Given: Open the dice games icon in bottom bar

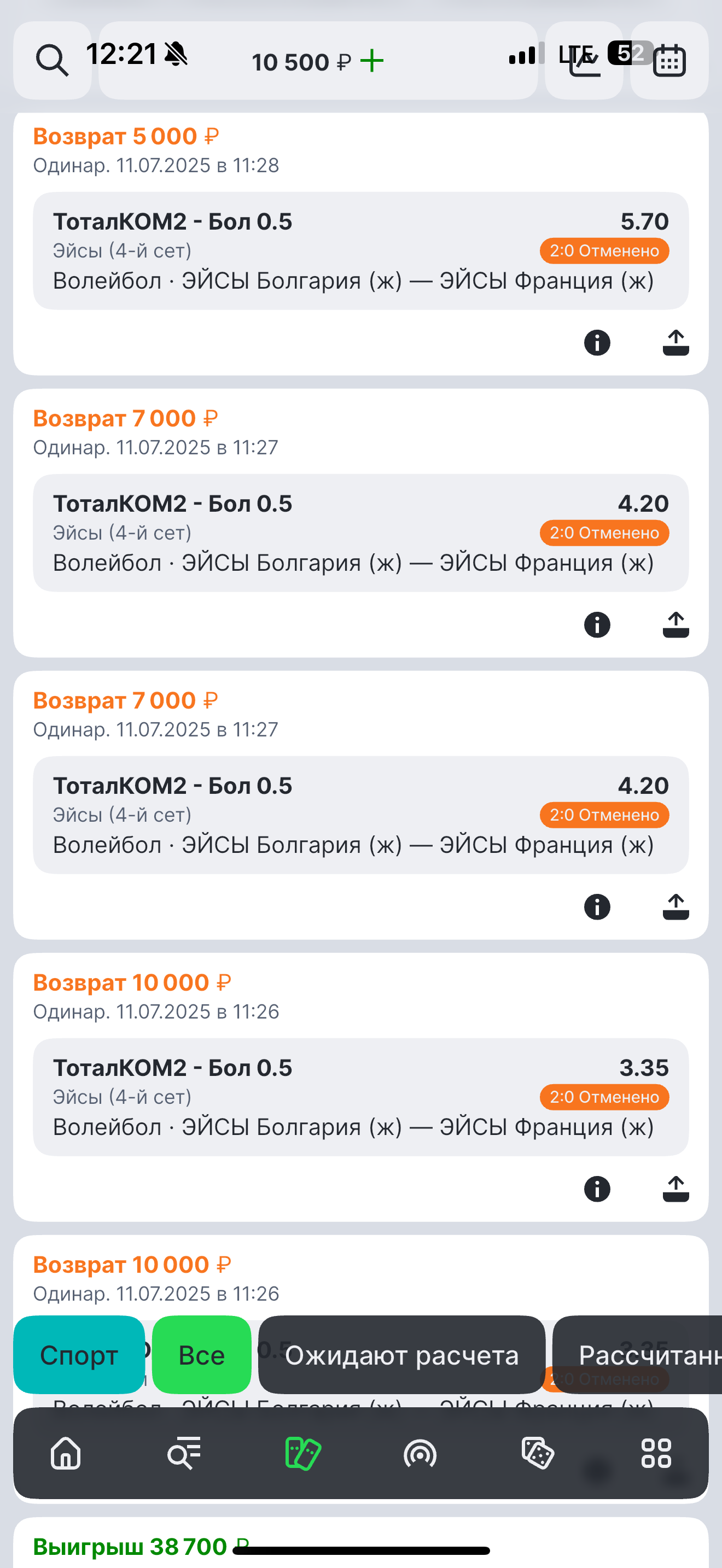Looking at the screenshot, I should (538, 1454).
